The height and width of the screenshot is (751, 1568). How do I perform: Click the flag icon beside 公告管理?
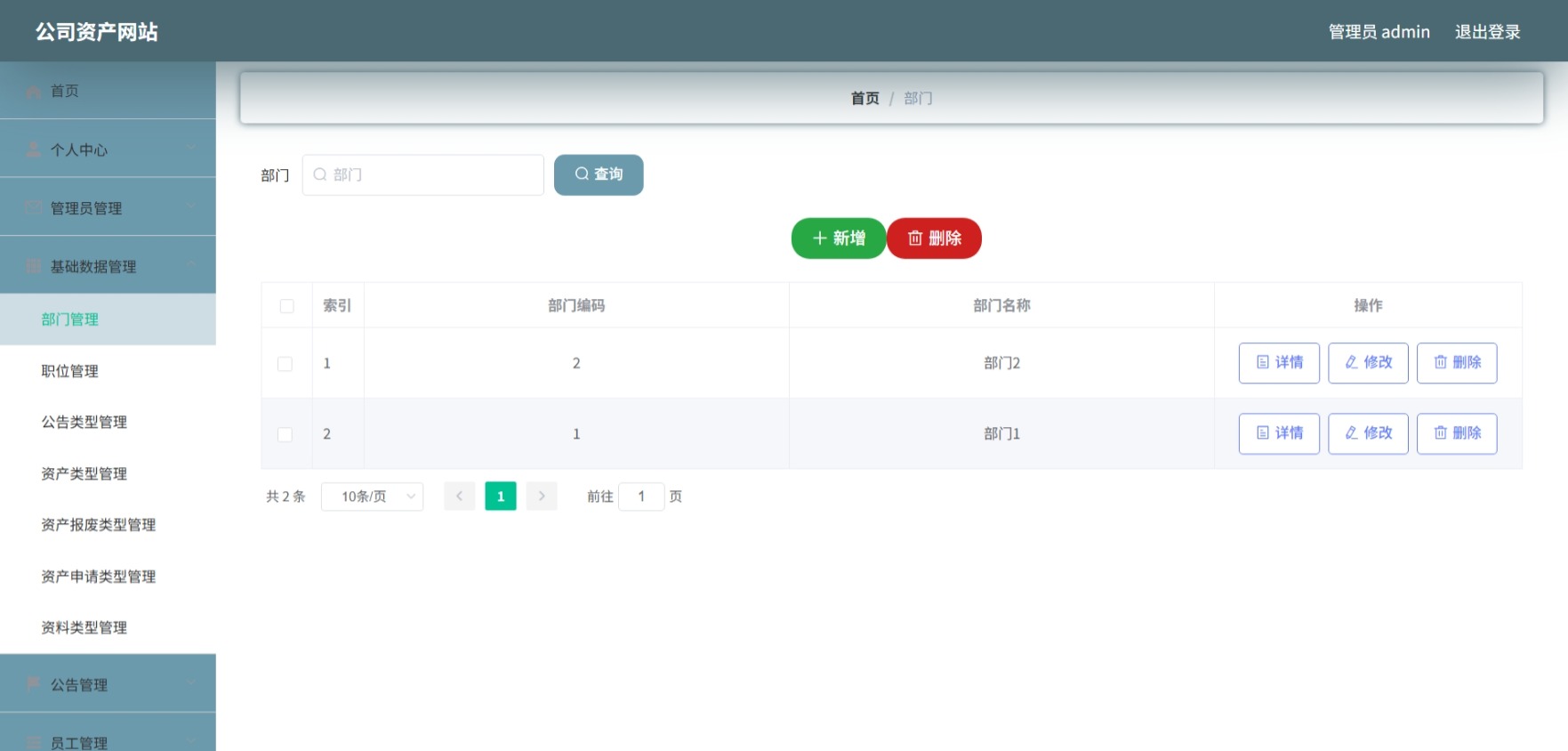34,684
